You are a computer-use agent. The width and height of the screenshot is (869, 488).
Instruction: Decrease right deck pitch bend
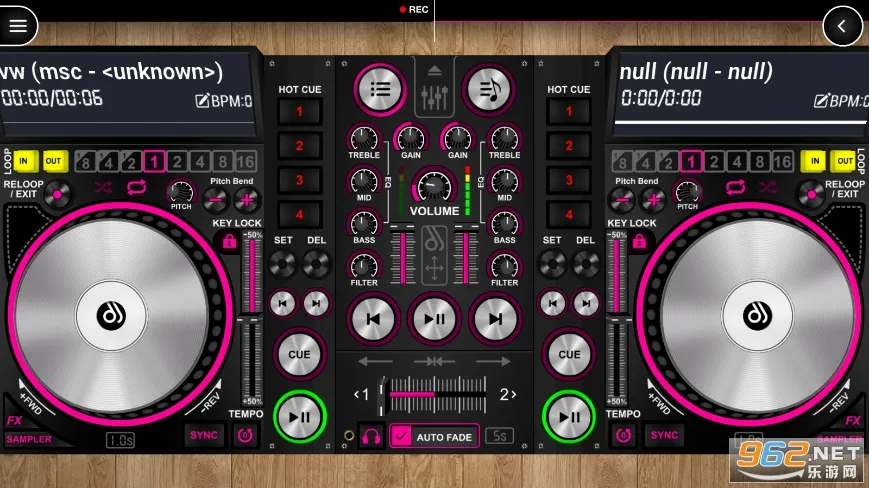click(622, 200)
